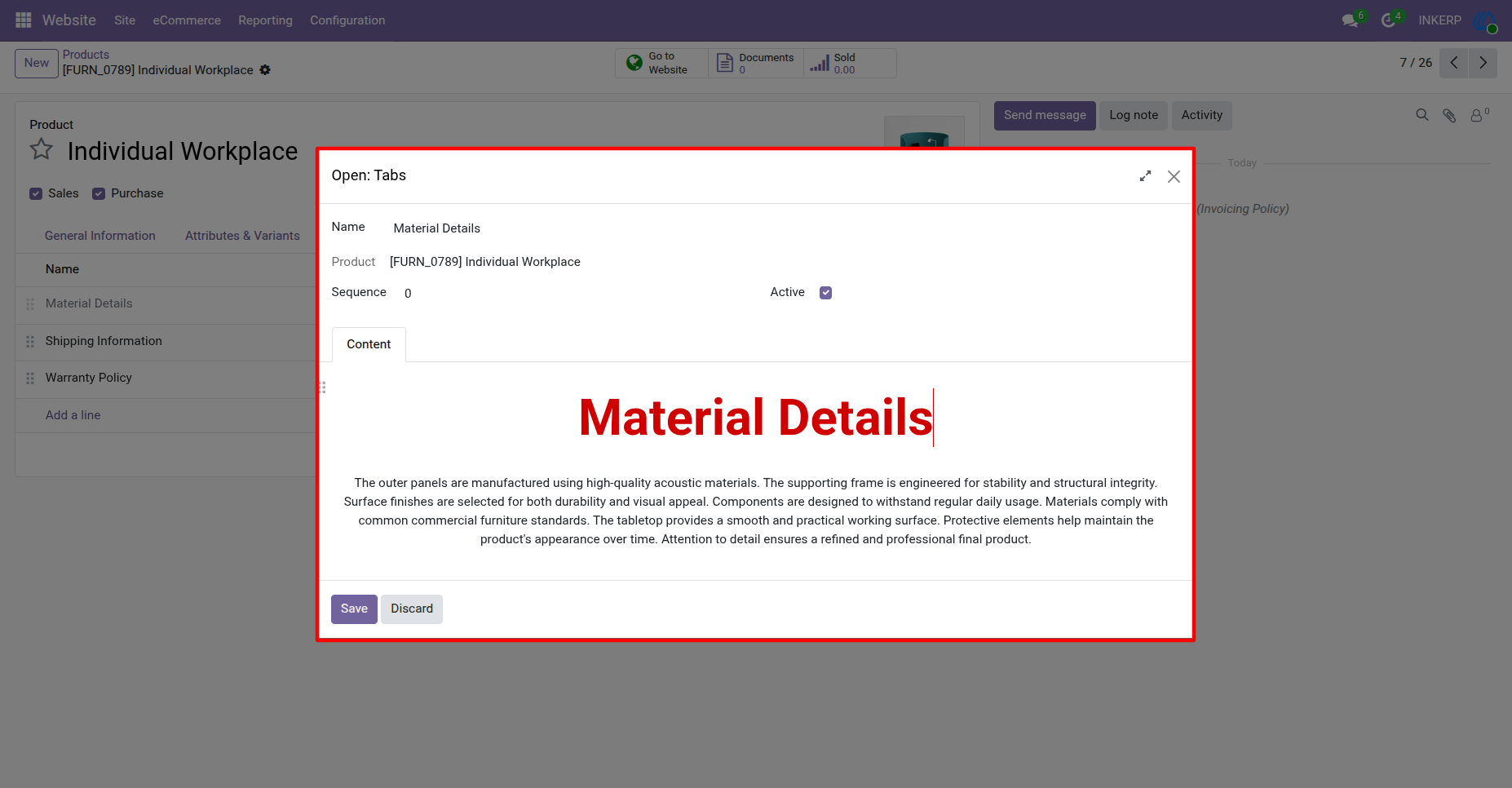Open the activities clock icon in navbar
Viewport: 1512px width, 788px height.
click(1390, 20)
